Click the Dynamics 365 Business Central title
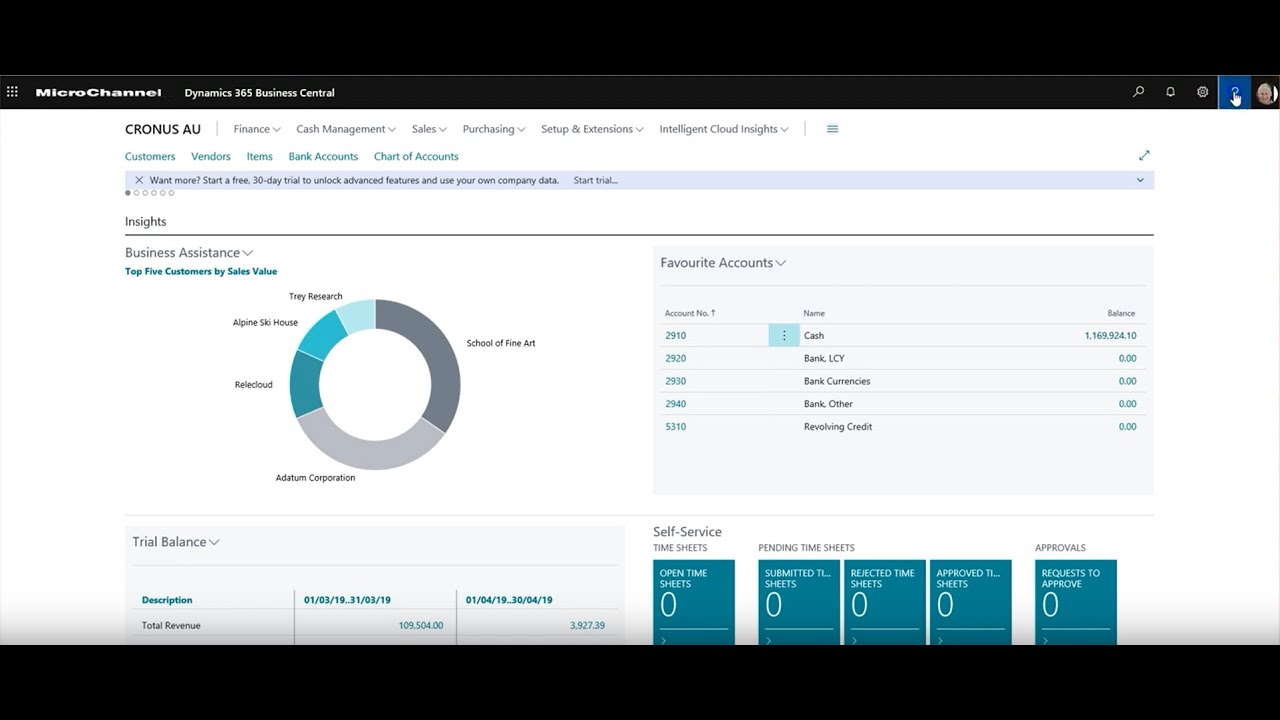The image size is (1280, 720). coord(259,93)
